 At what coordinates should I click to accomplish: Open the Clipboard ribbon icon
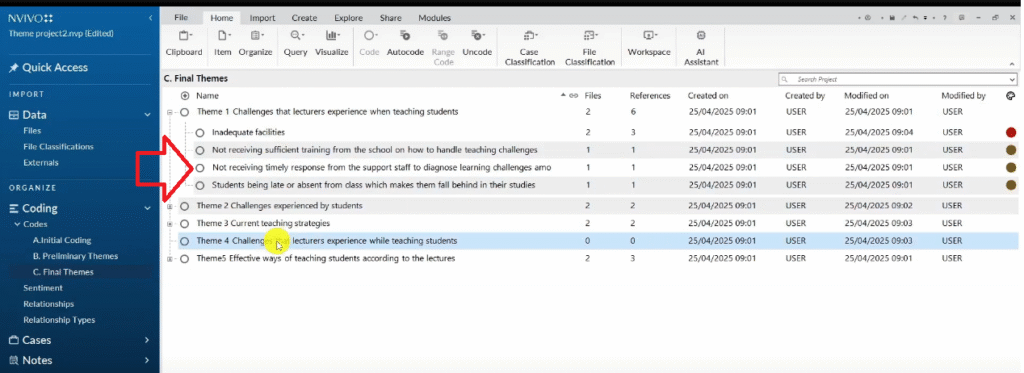[x=184, y=35]
